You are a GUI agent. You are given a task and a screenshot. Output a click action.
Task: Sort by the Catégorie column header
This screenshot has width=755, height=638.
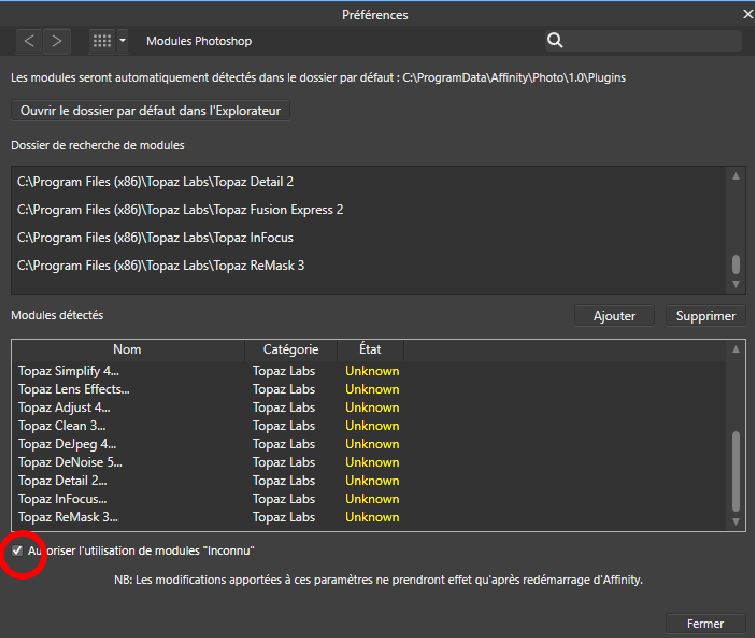pos(291,350)
